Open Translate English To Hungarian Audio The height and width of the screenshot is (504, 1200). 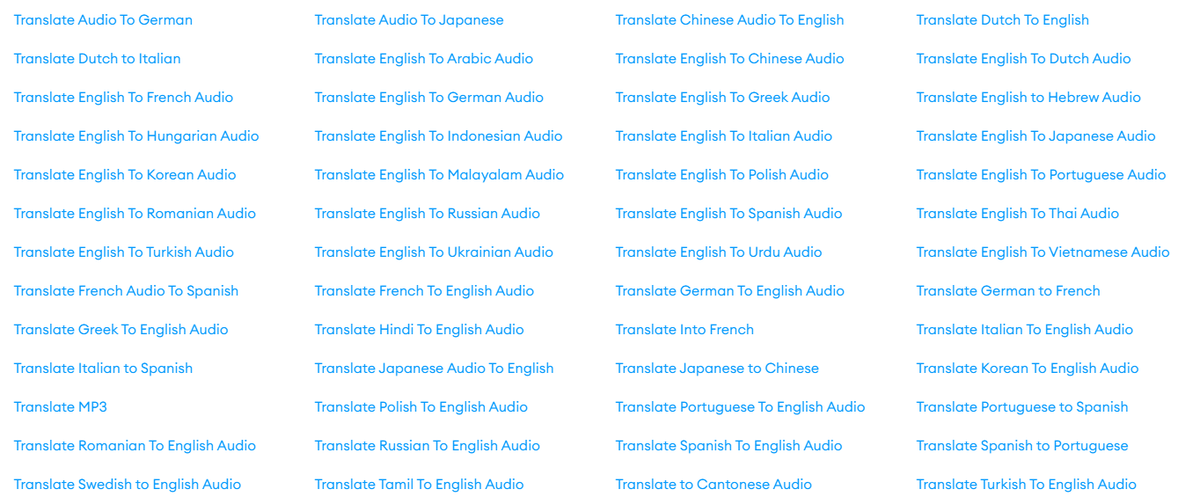click(136, 136)
